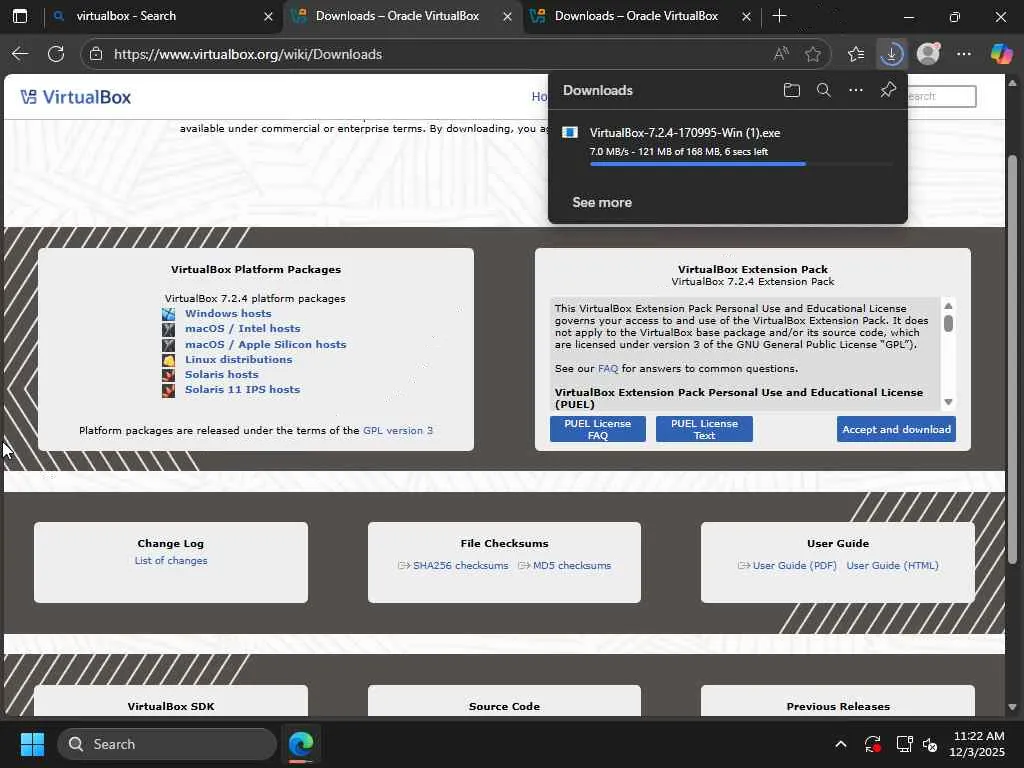The image size is (1024, 768).
Task: Open the Windows Start menu
Action: 32,744
